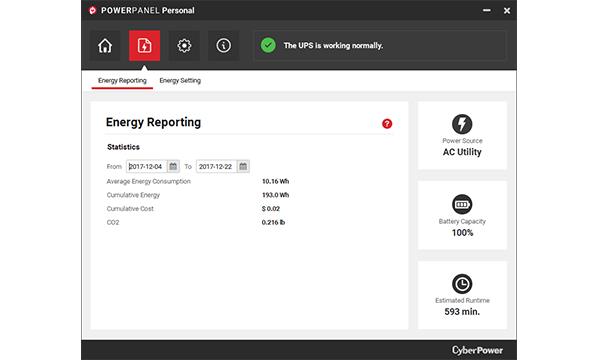Close the PowerPanel Personal window

(507, 11)
